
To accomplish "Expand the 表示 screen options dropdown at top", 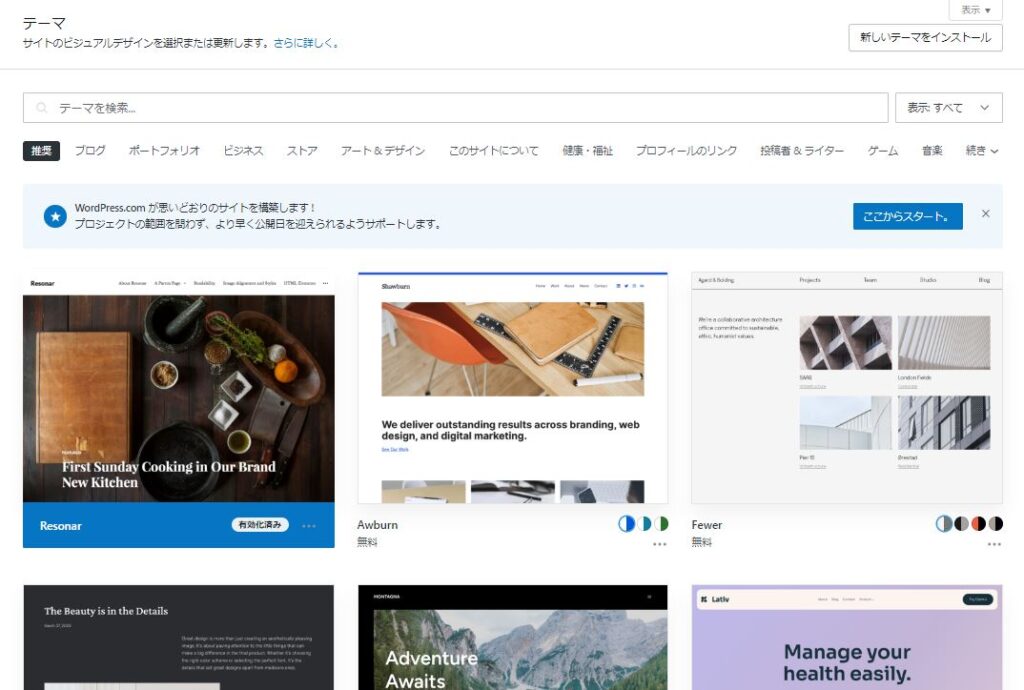I will click(x=975, y=10).
